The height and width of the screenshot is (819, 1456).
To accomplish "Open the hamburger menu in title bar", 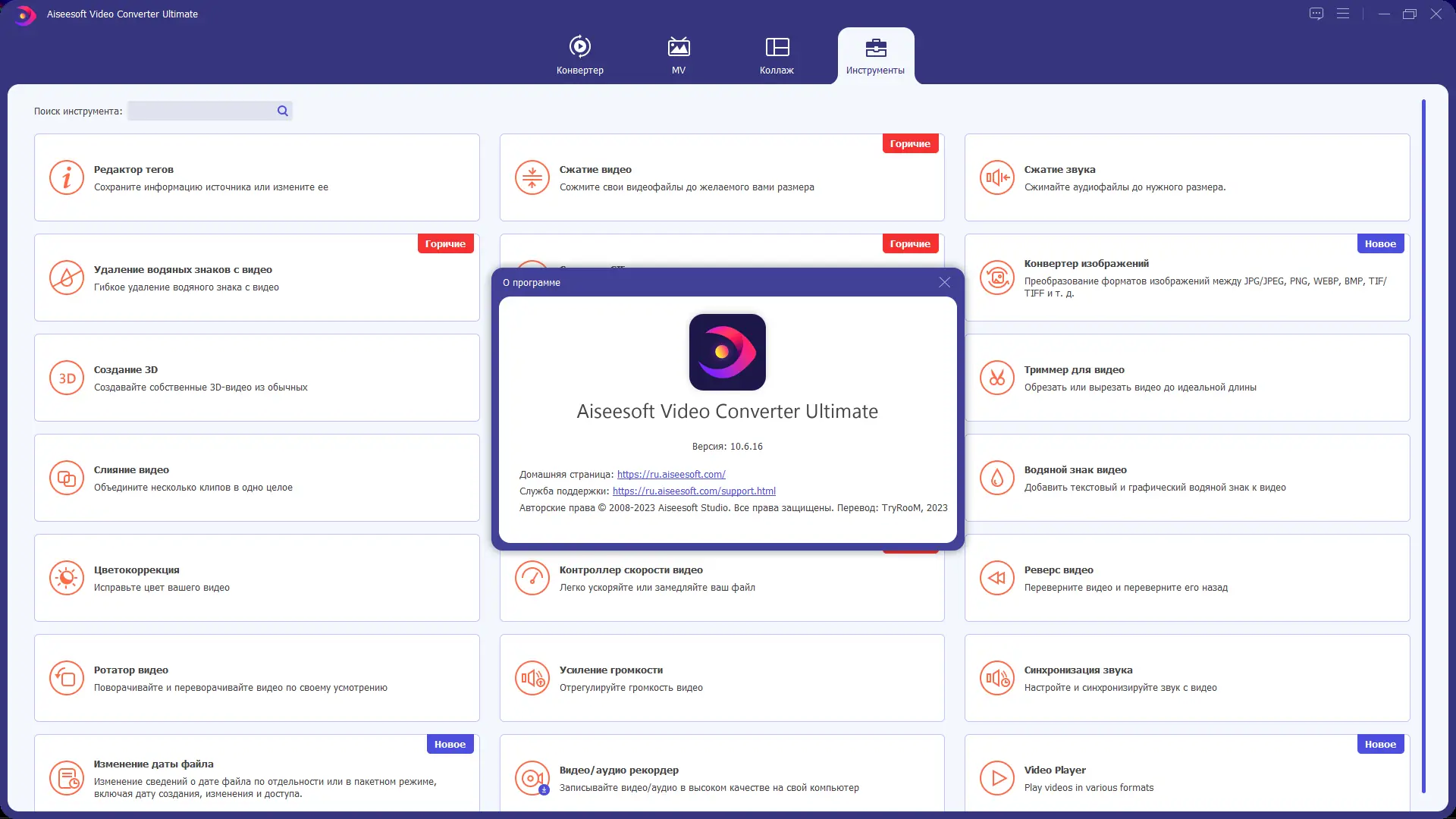I will click(1343, 14).
